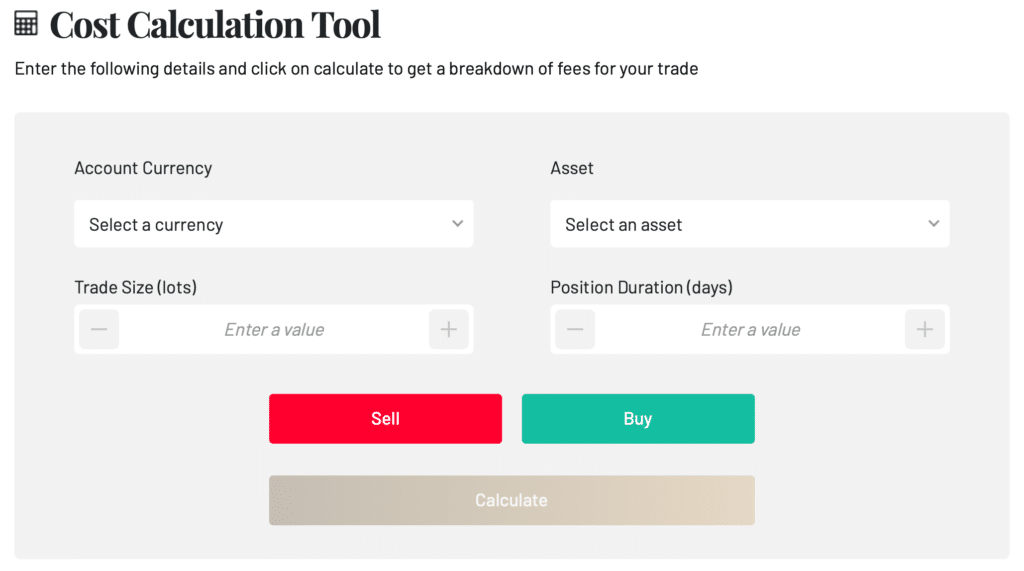This screenshot has height=571, width=1024.
Task: Click the Cost Calculation Tool heading
Action: click(215, 25)
